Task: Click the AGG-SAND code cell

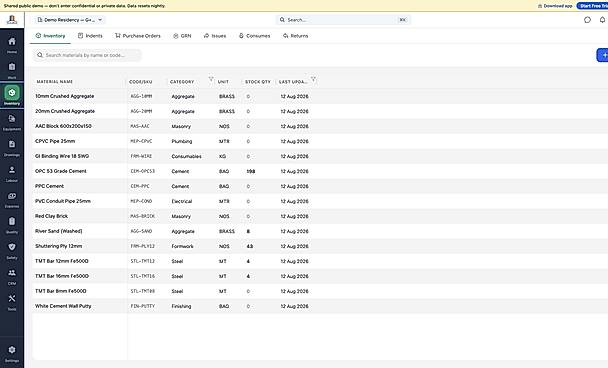Action: tap(141, 231)
